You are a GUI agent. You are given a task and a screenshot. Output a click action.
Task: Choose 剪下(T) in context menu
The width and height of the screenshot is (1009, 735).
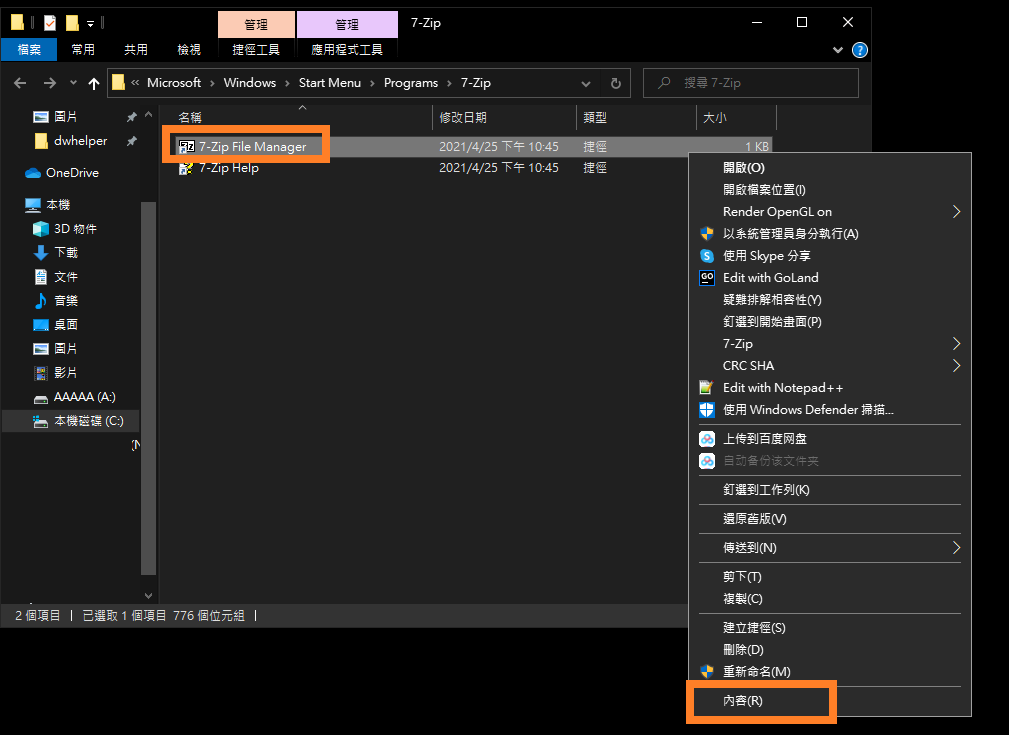(742, 577)
